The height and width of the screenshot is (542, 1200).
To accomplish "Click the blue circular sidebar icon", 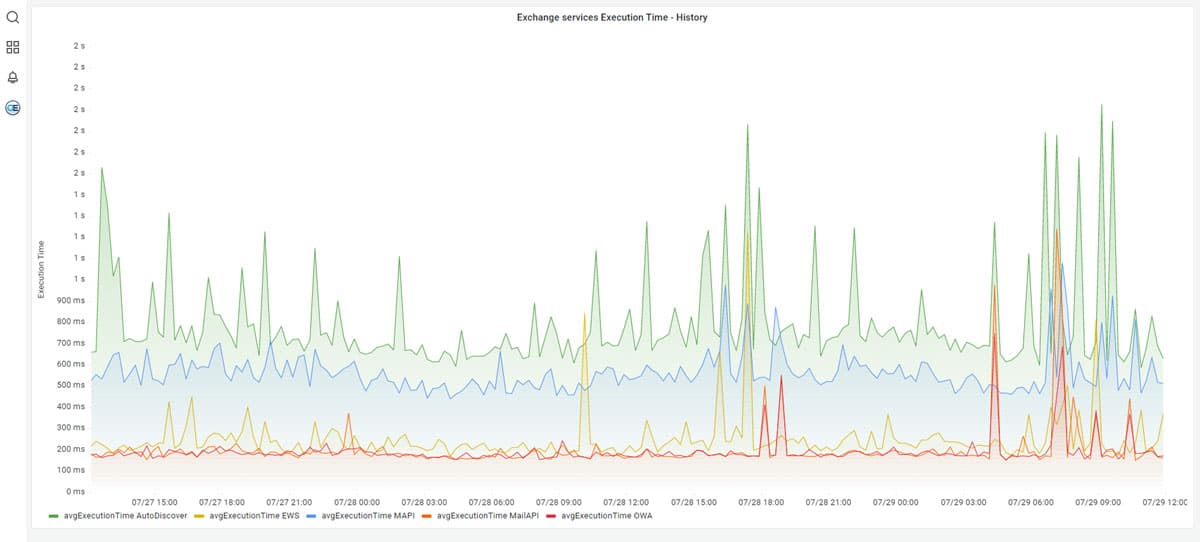I will click(13, 107).
